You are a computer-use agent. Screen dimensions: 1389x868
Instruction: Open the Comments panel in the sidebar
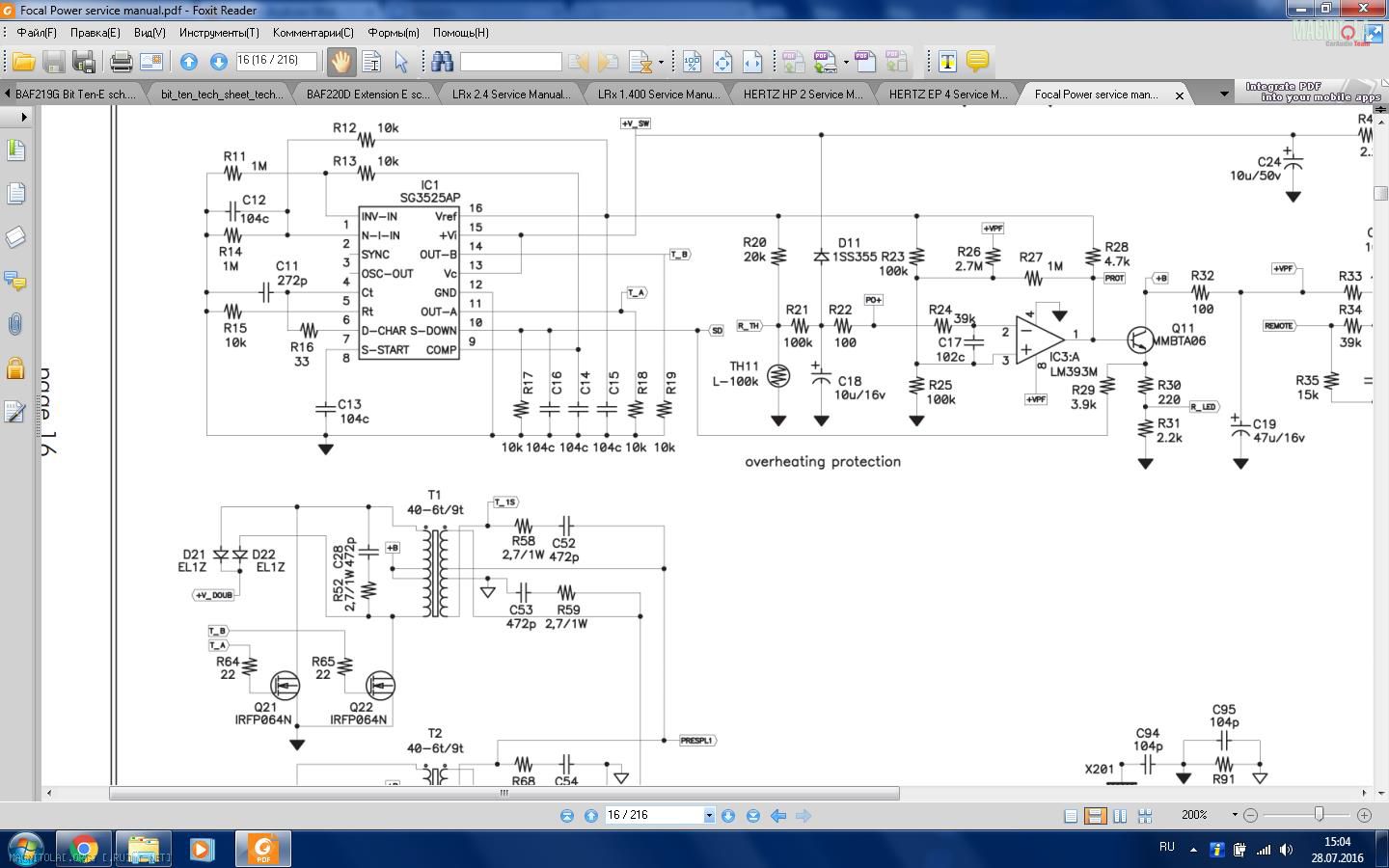click(15, 281)
